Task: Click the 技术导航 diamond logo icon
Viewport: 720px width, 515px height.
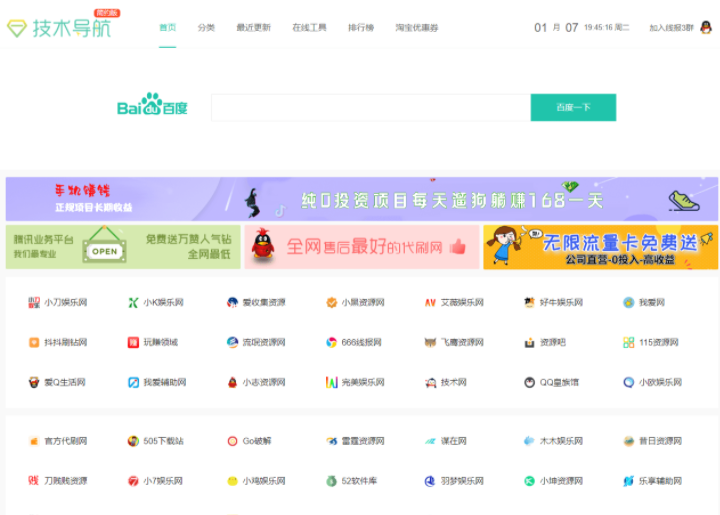Action: (17, 28)
